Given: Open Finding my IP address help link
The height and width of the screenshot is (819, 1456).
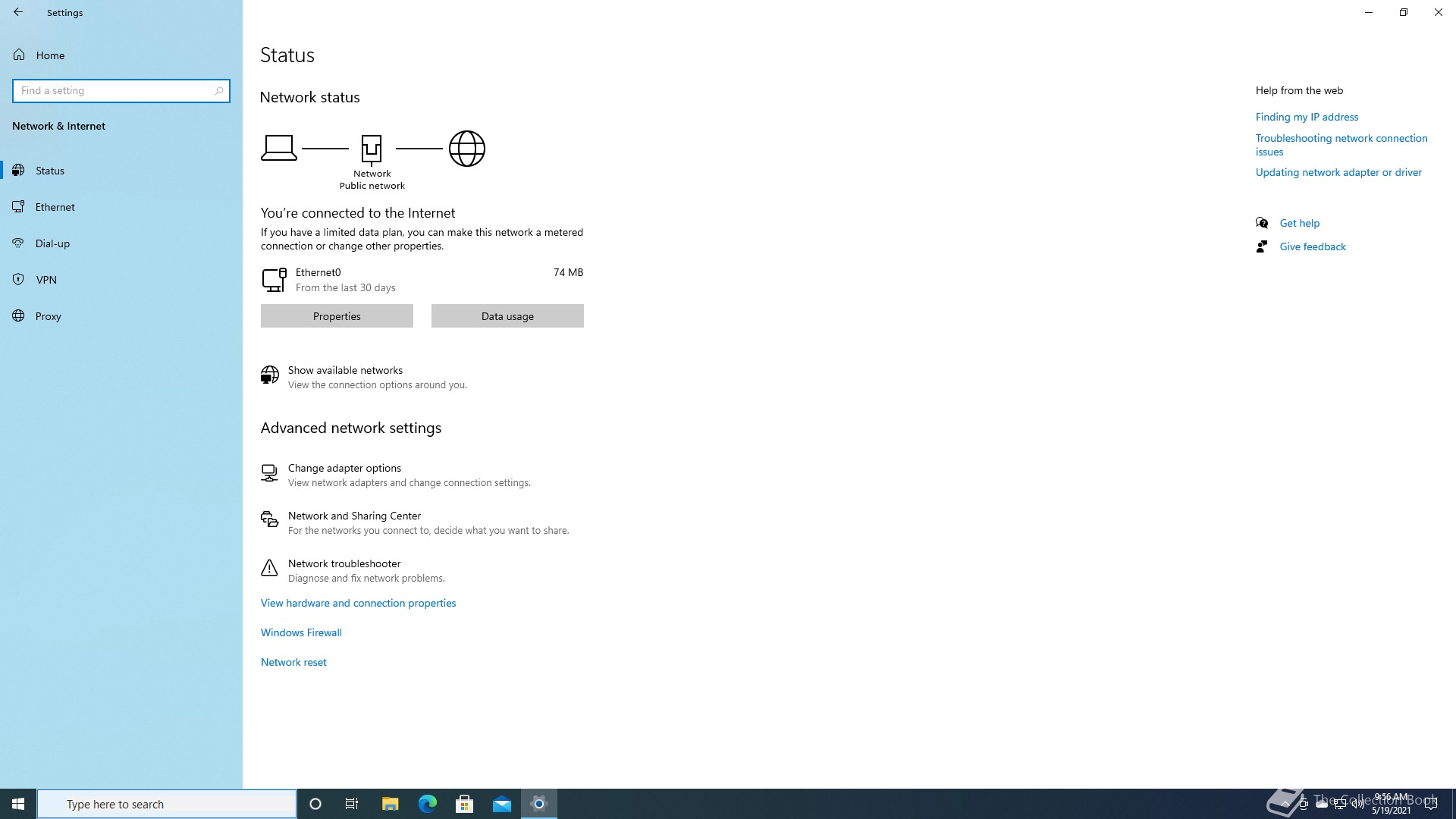Looking at the screenshot, I should 1307,117.
